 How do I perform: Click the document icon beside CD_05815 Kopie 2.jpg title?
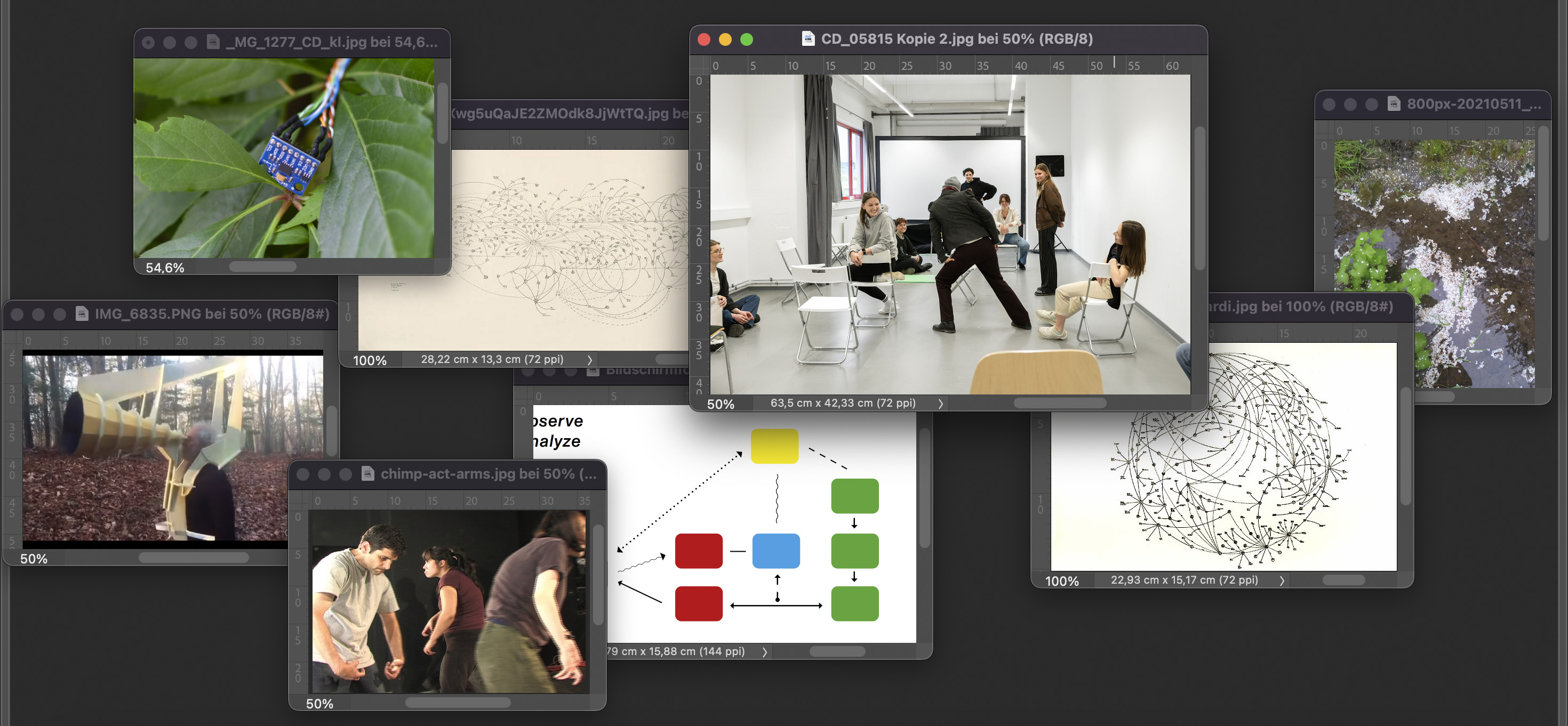[808, 39]
